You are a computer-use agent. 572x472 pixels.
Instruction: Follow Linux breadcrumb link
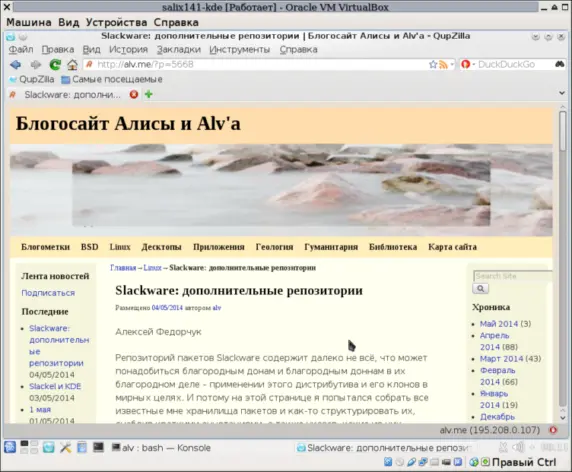[x=152, y=268]
